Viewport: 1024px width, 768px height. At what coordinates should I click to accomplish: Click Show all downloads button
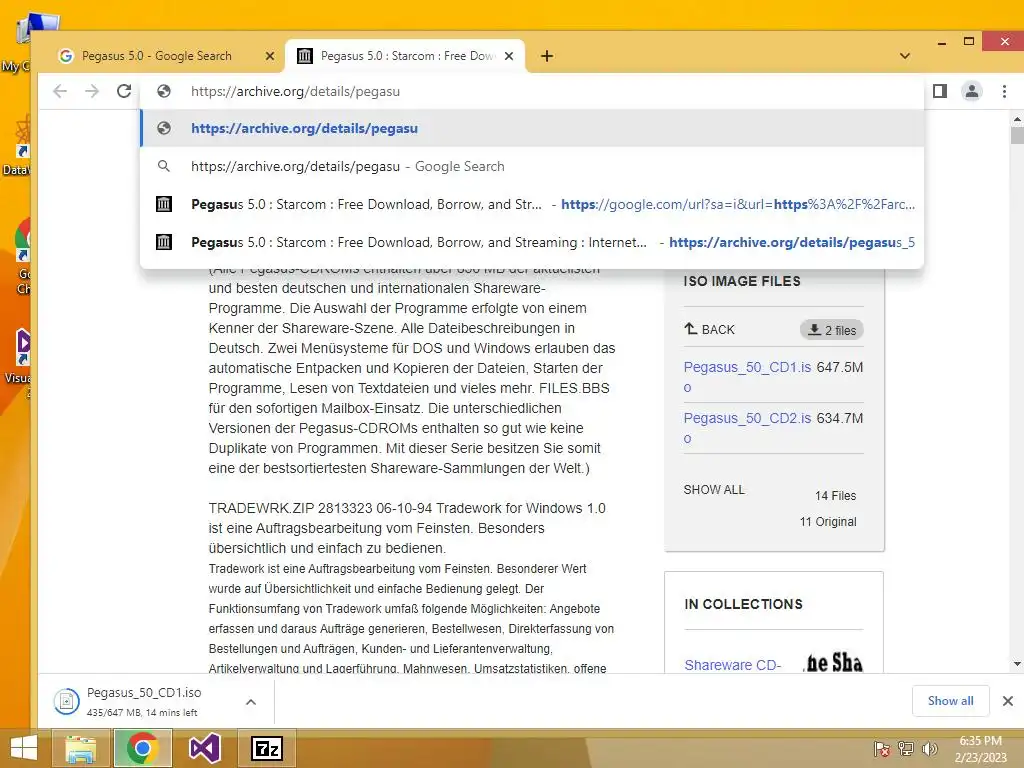[950, 701]
